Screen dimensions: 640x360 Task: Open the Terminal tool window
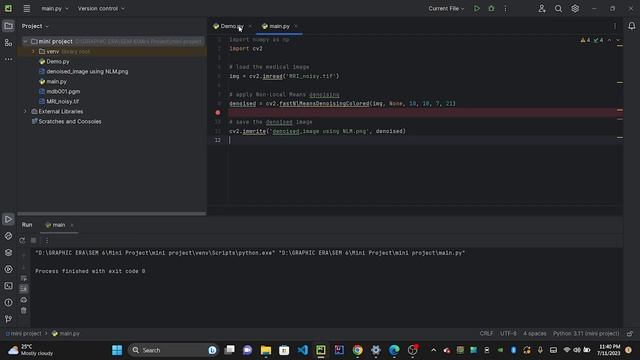tap(8, 286)
